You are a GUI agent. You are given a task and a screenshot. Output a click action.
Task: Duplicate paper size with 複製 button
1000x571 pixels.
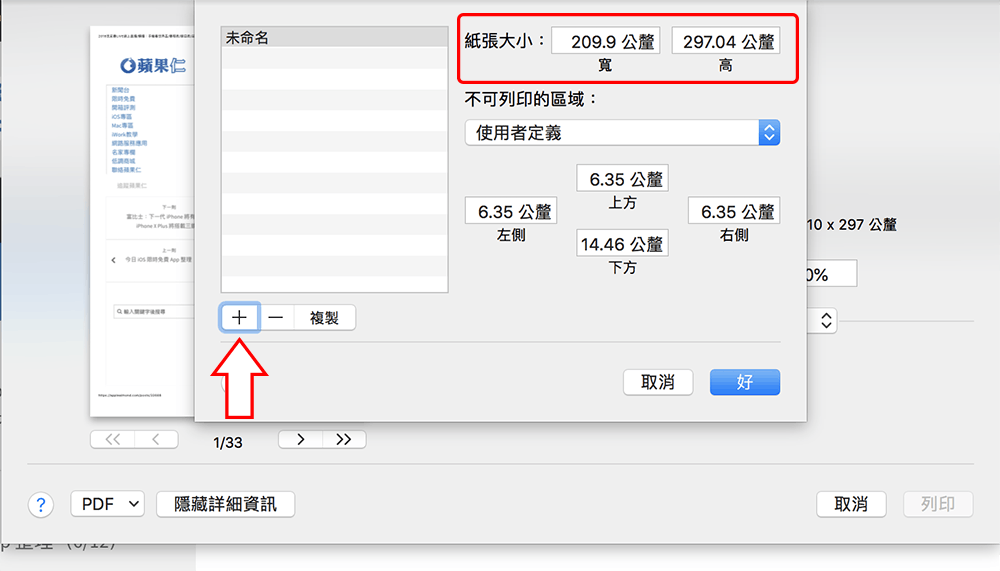coord(324,318)
